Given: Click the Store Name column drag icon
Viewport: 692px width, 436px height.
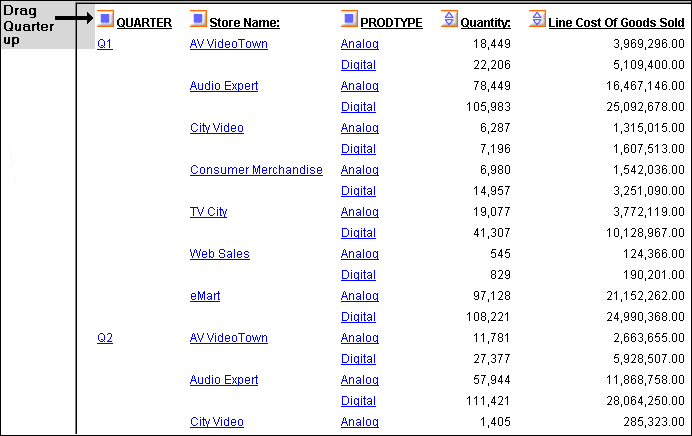Looking at the screenshot, I should (198, 19).
